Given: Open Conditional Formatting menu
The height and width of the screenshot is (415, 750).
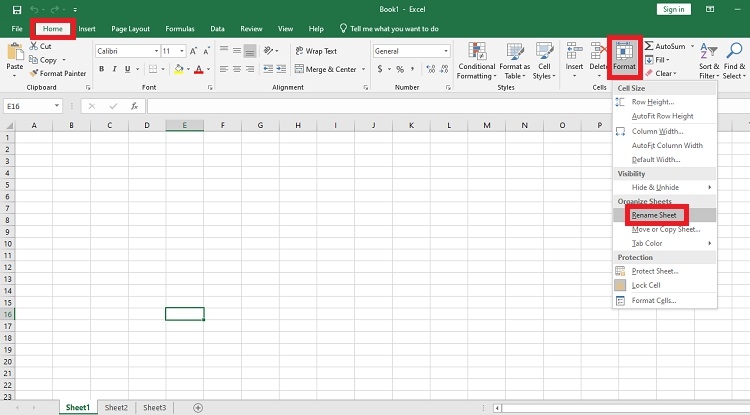Looking at the screenshot, I should pos(476,61).
